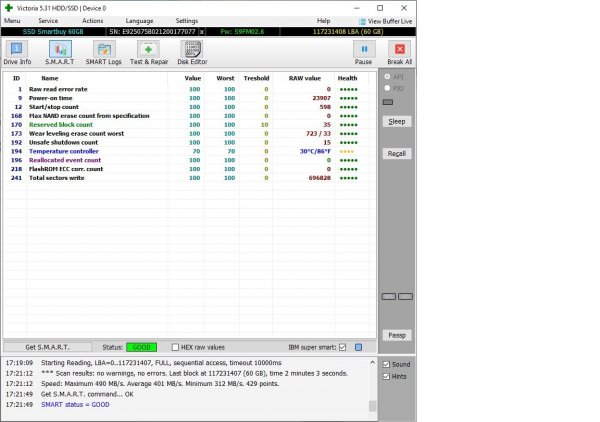Open Test & Repair section
This screenshot has height=422, width=600.
[148, 52]
